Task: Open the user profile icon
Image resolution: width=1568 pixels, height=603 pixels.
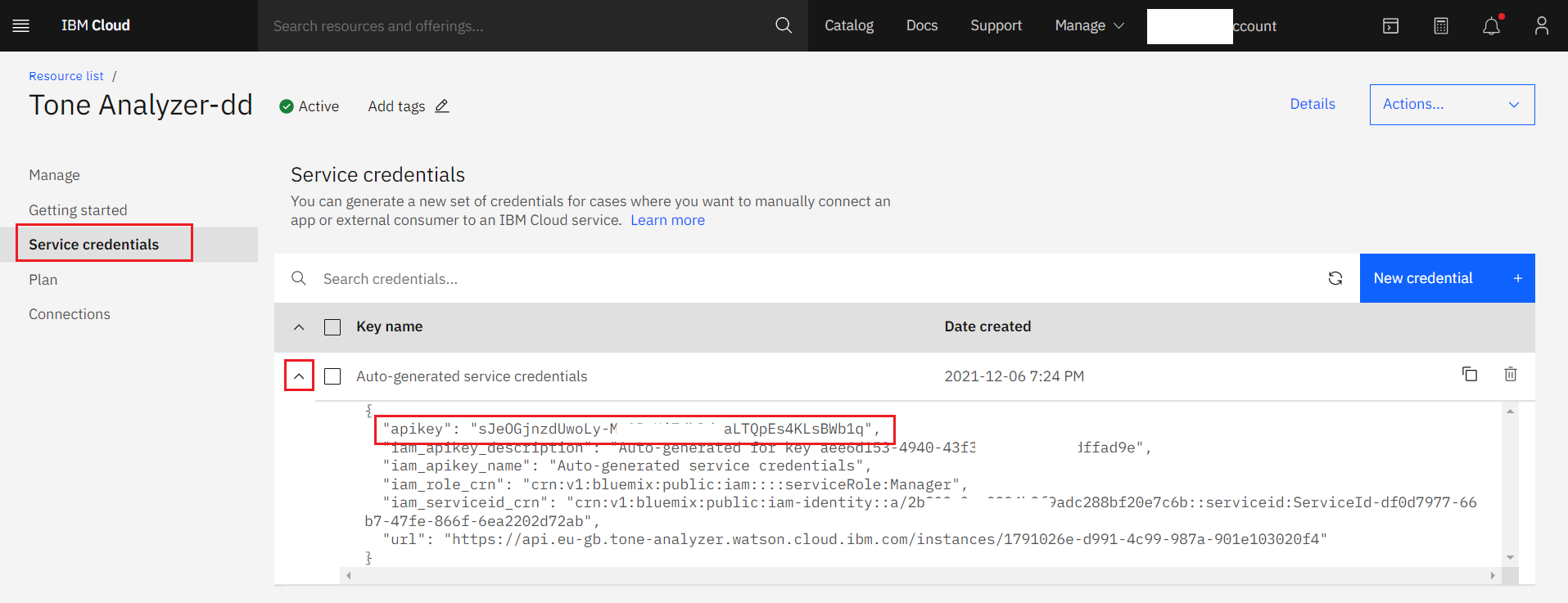Action: click(1542, 25)
